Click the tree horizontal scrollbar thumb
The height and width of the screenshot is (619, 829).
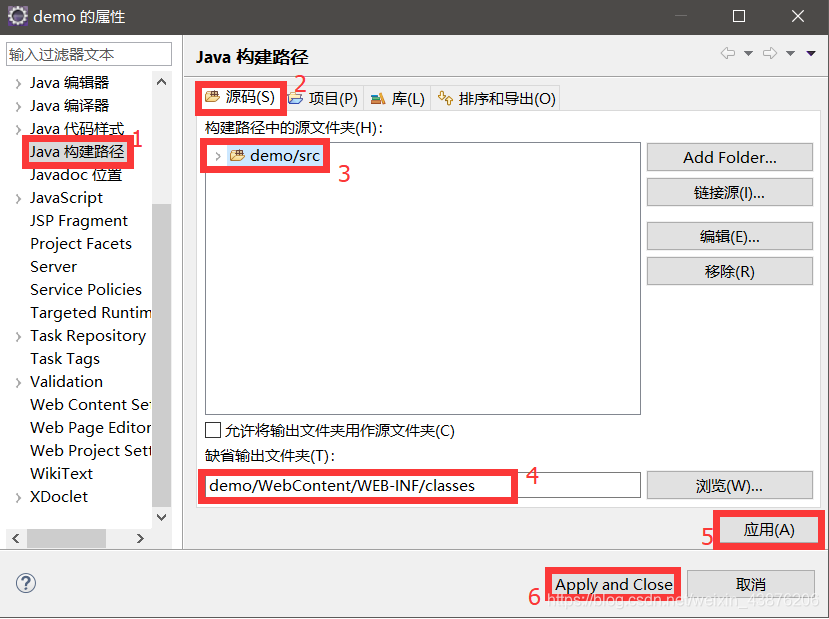pyautogui.click(x=67, y=538)
